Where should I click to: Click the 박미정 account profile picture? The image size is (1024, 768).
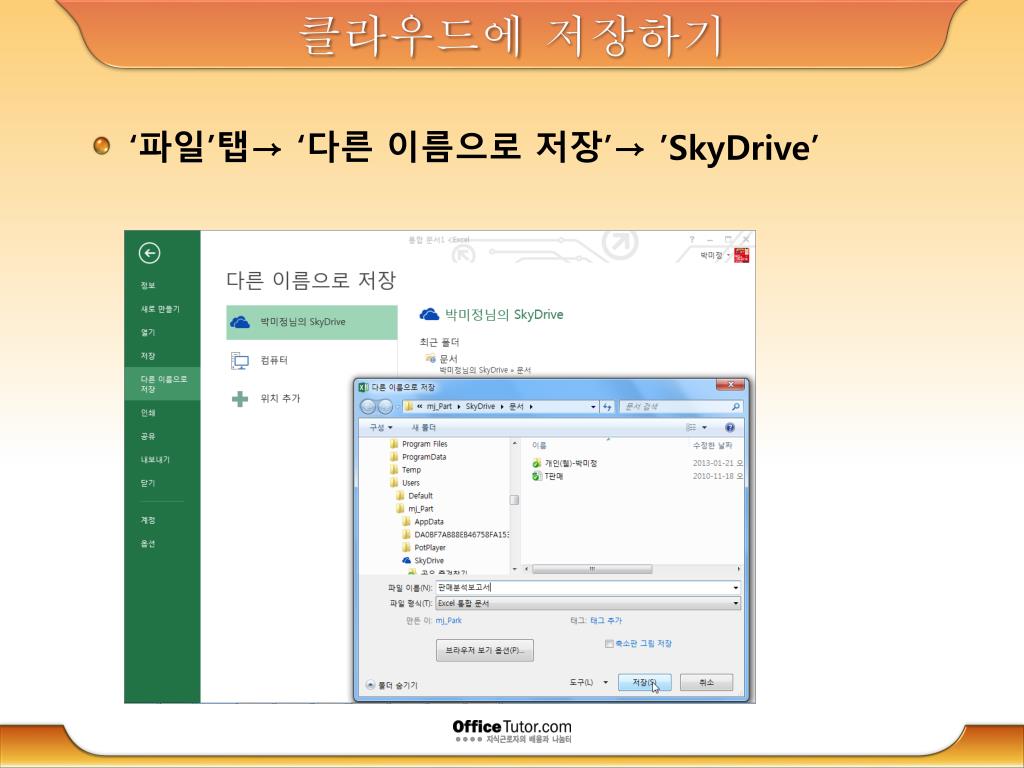click(741, 255)
